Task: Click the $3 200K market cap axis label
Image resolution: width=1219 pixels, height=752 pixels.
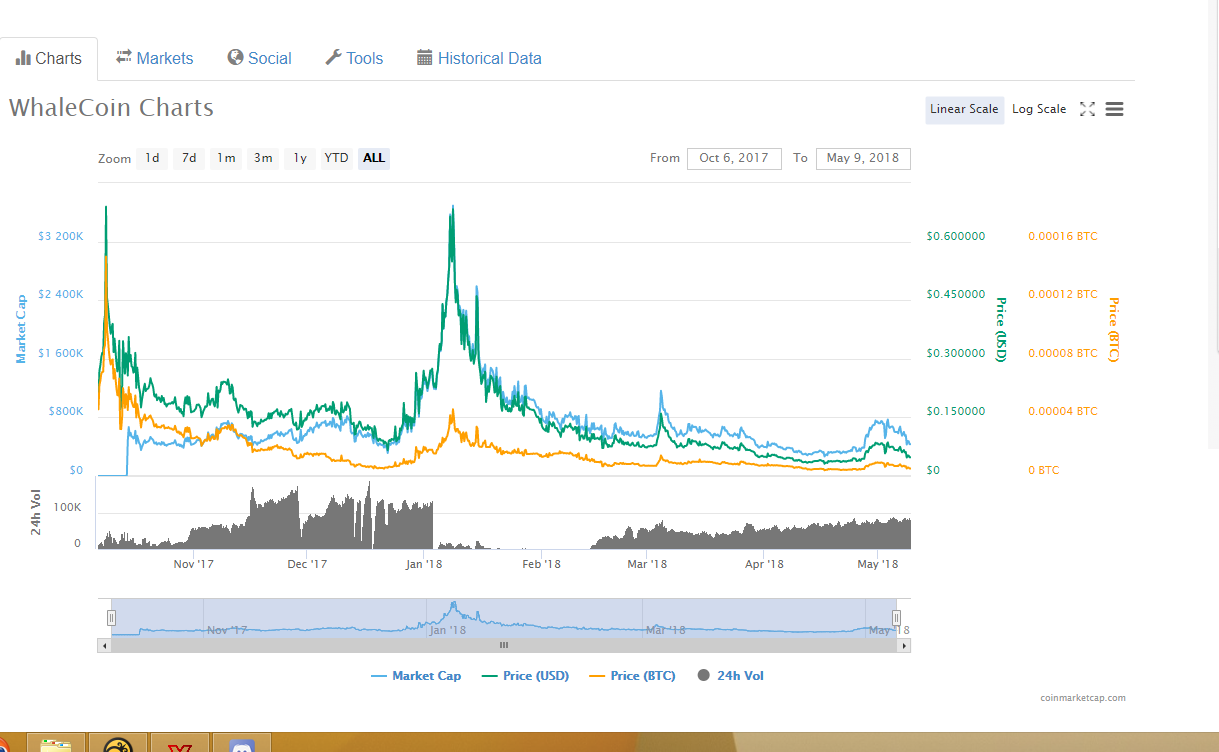Action: (60, 237)
